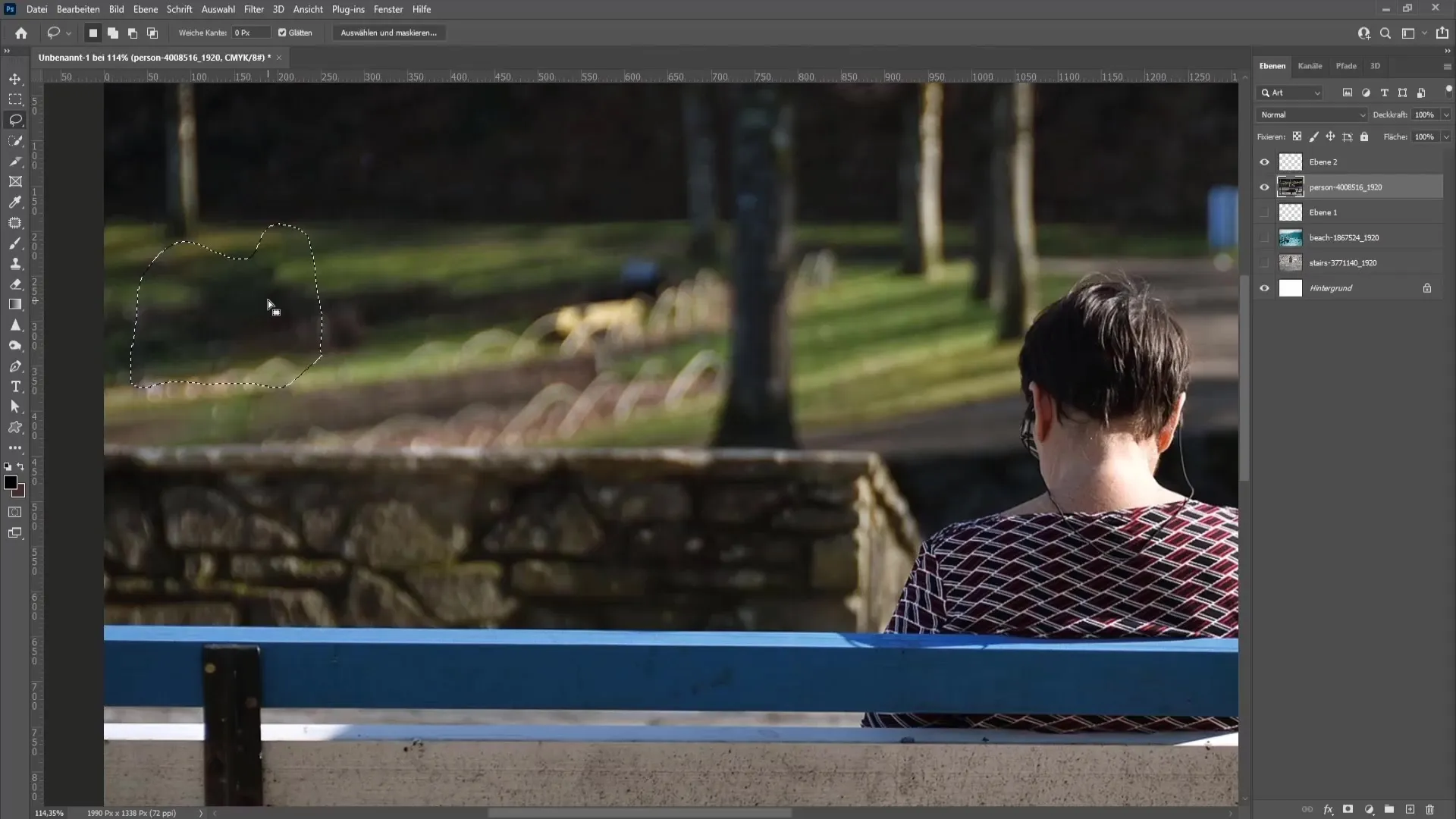1456x819 pixels.
Task: Select the Lasso tool in toolbar
Action: click(x=15, y=119)
